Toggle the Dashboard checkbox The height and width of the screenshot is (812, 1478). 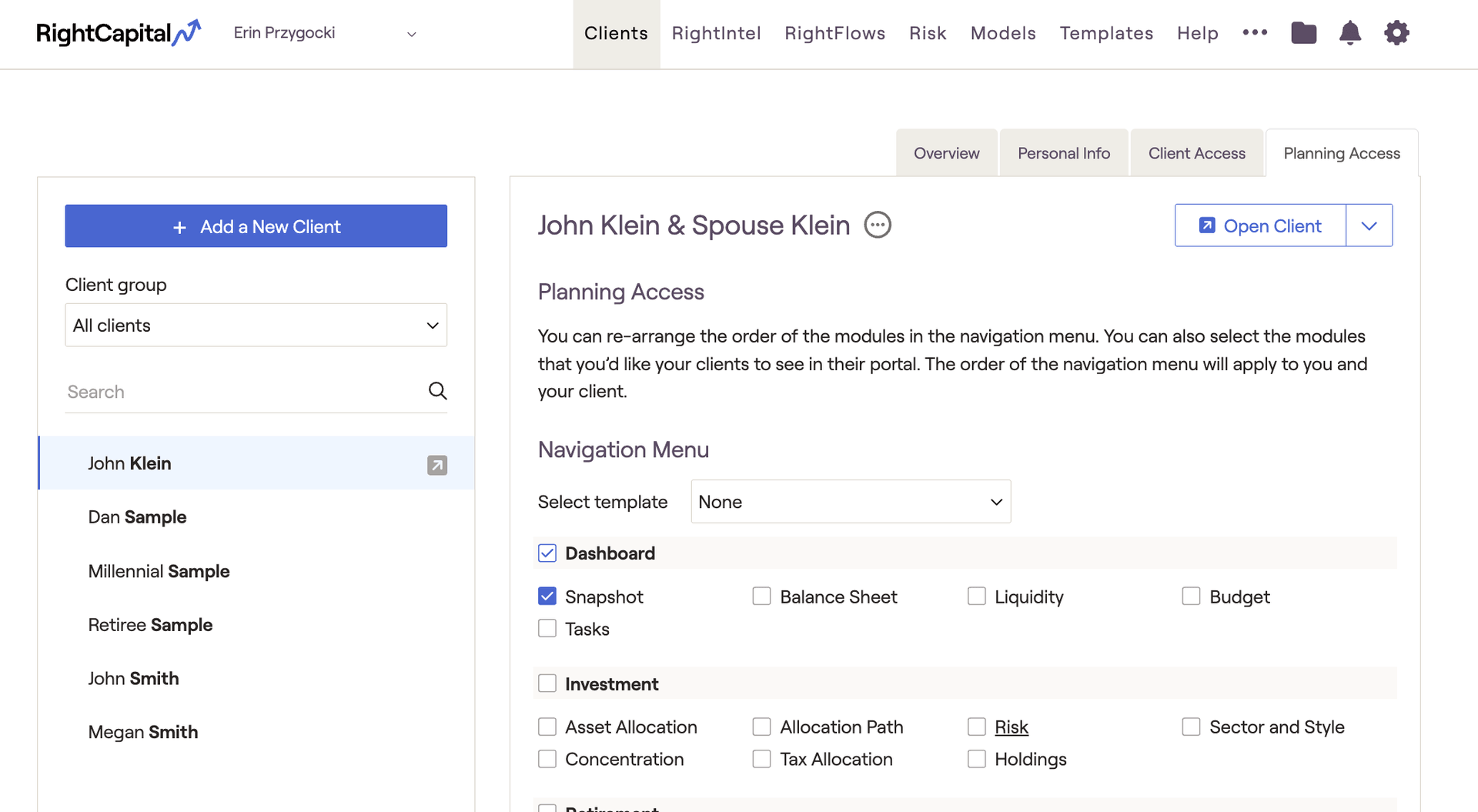point(547,553)
